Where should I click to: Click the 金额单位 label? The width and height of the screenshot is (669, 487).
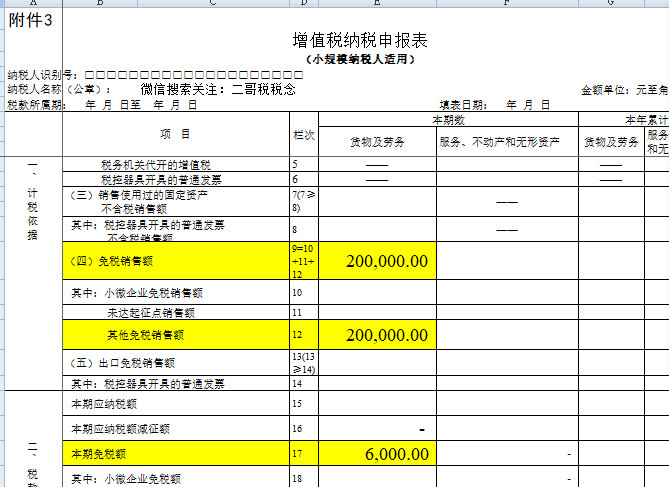pyautogui.click(x=624, y=90)
